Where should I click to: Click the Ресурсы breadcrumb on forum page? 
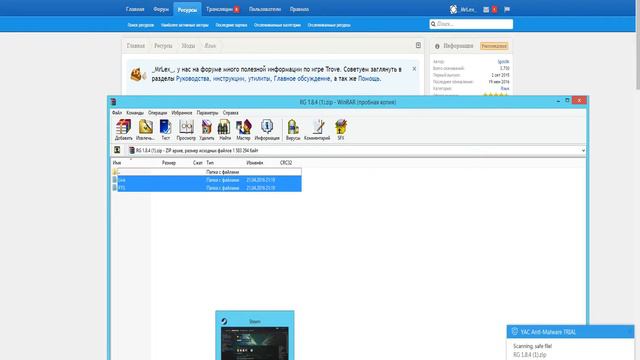163,46
